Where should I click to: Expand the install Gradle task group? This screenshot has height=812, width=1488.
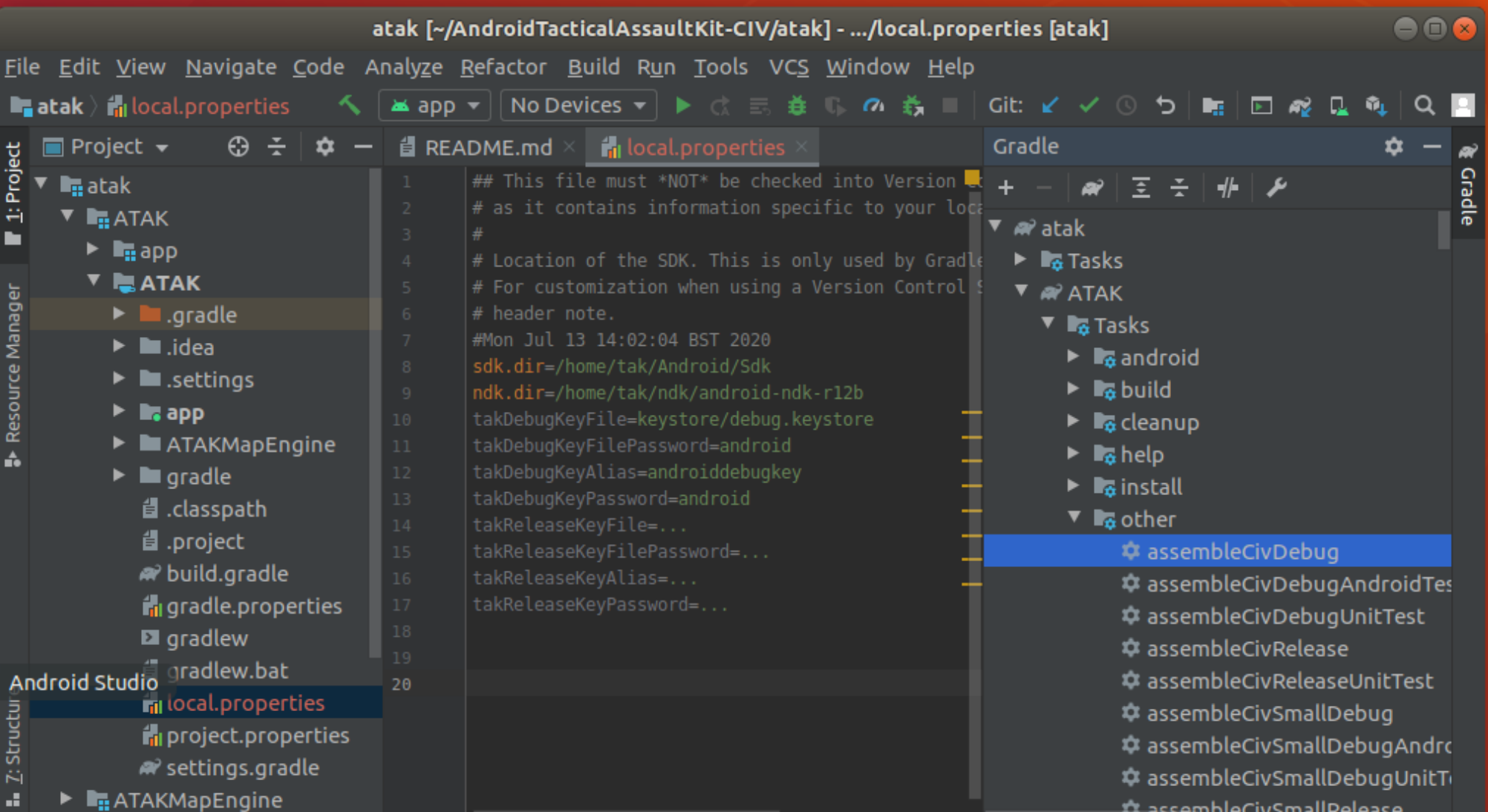1074,486
